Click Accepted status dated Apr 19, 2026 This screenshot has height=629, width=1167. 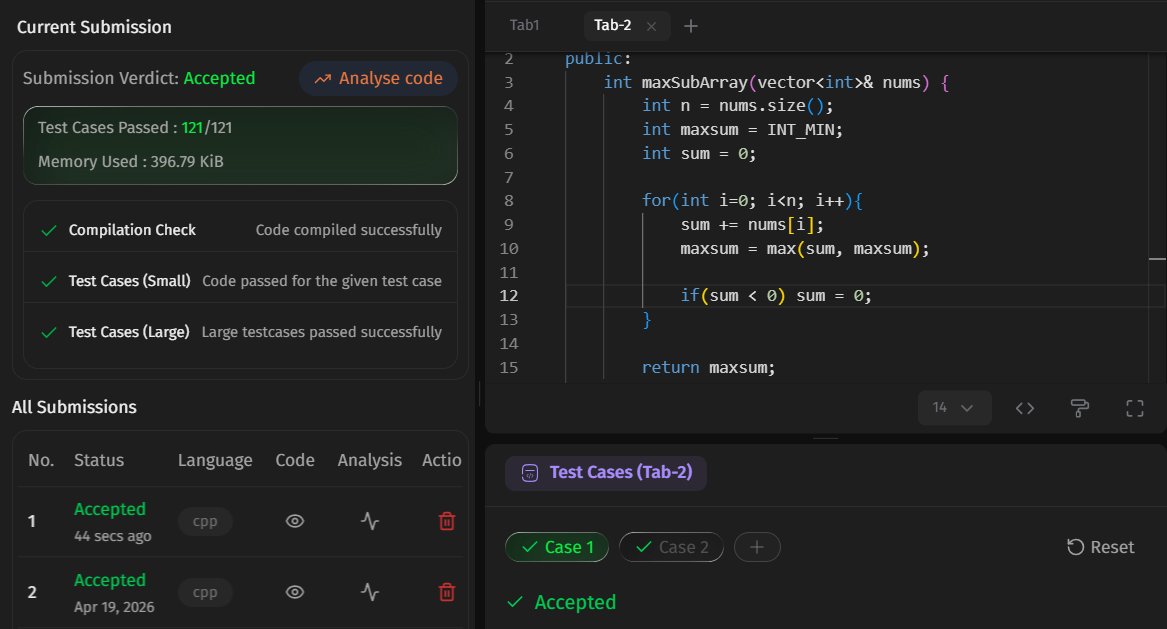(x=110, y=580)
